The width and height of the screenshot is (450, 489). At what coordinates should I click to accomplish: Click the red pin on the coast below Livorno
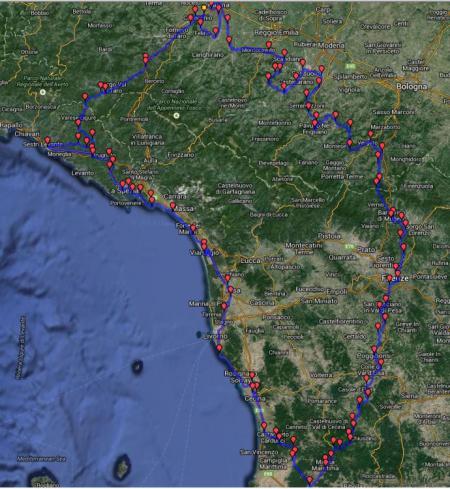tap(219, 348)
